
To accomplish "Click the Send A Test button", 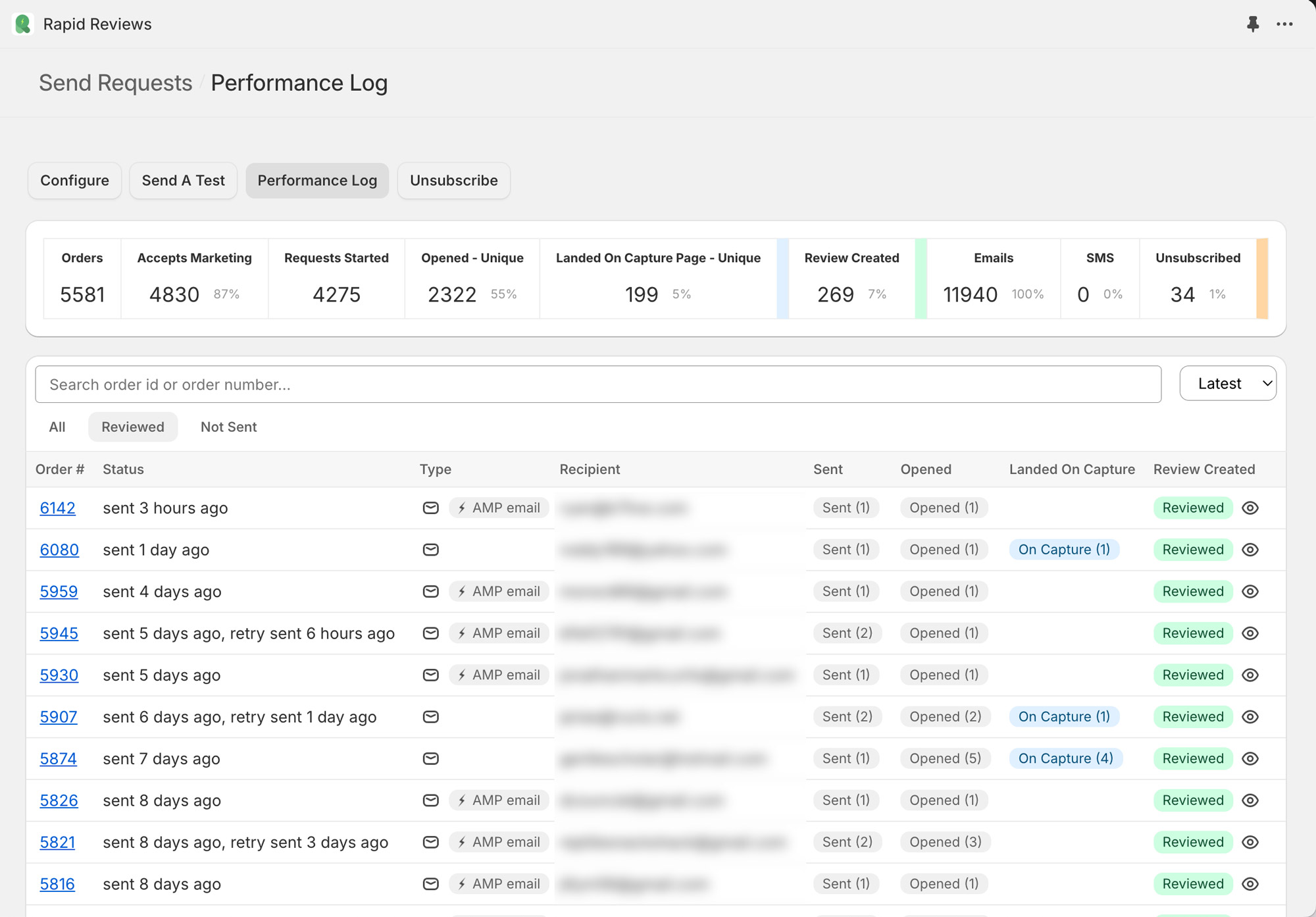I will pyautogui.click(x=183, y=180).
